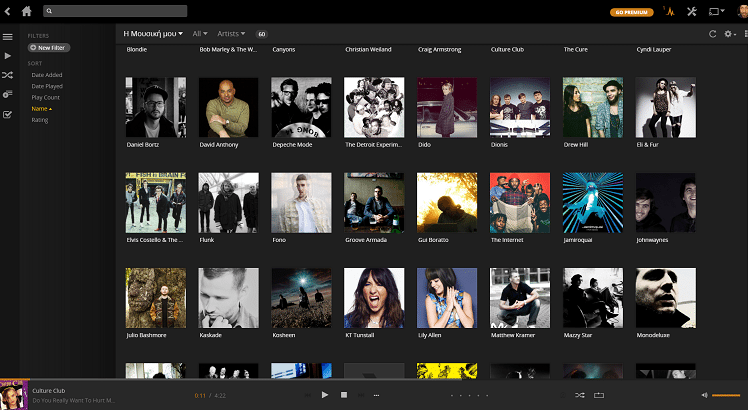Go back with the top-left arrow
The image size is (748, 410).
(7, 11)
